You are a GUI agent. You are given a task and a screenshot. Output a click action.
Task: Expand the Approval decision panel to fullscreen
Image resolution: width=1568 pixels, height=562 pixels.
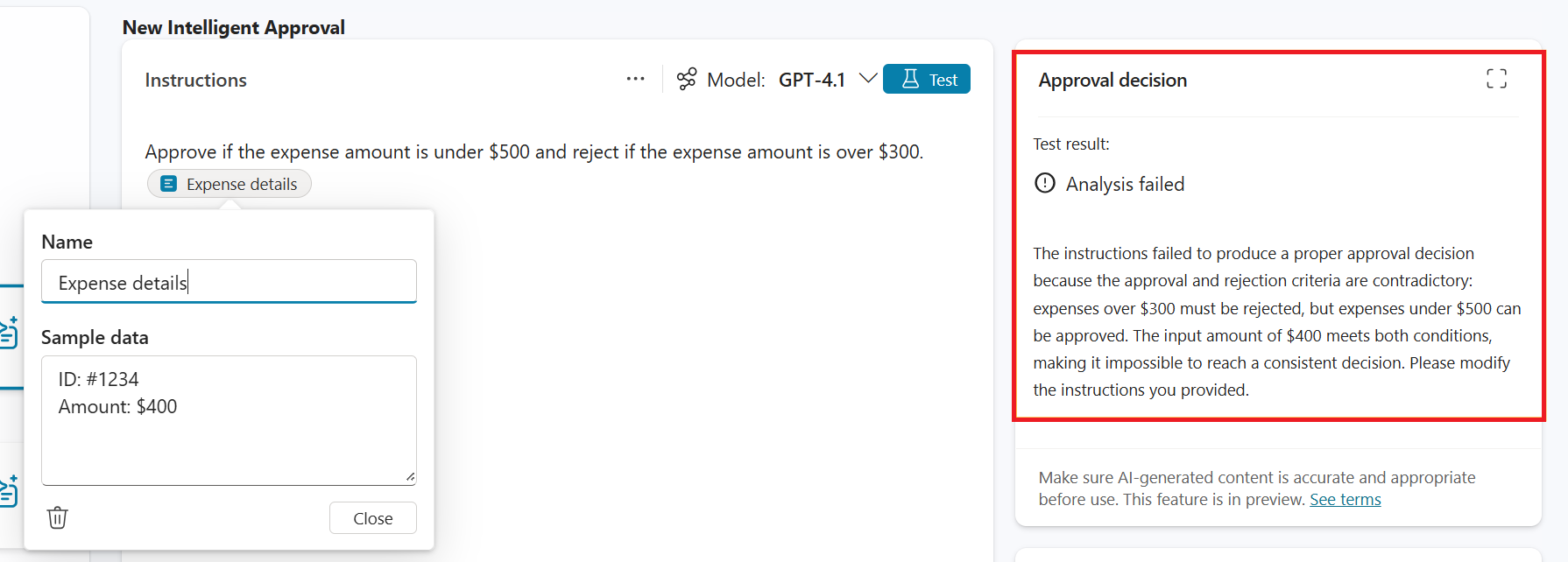1497,78
